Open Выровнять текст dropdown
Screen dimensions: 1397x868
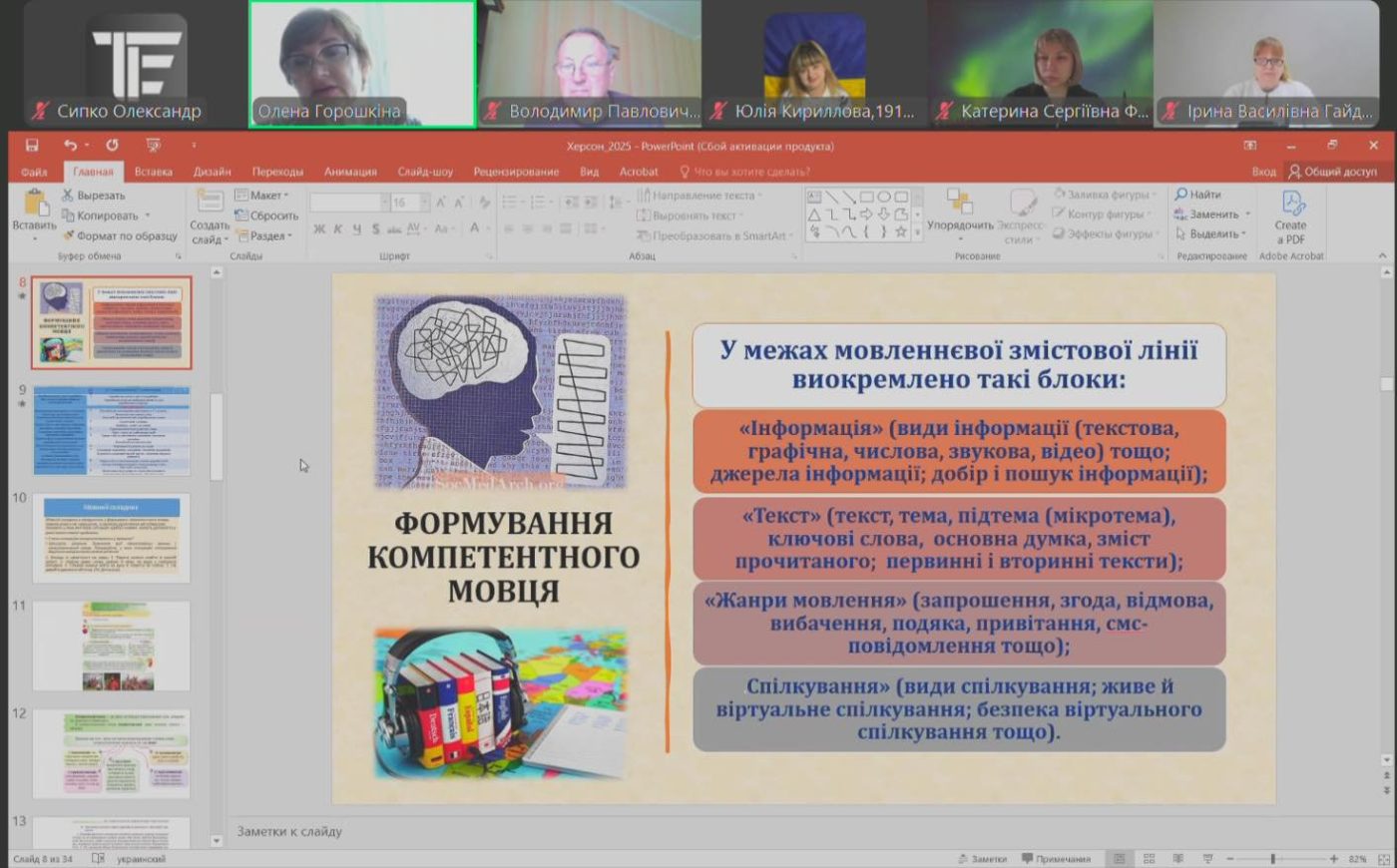click(692, 216)
